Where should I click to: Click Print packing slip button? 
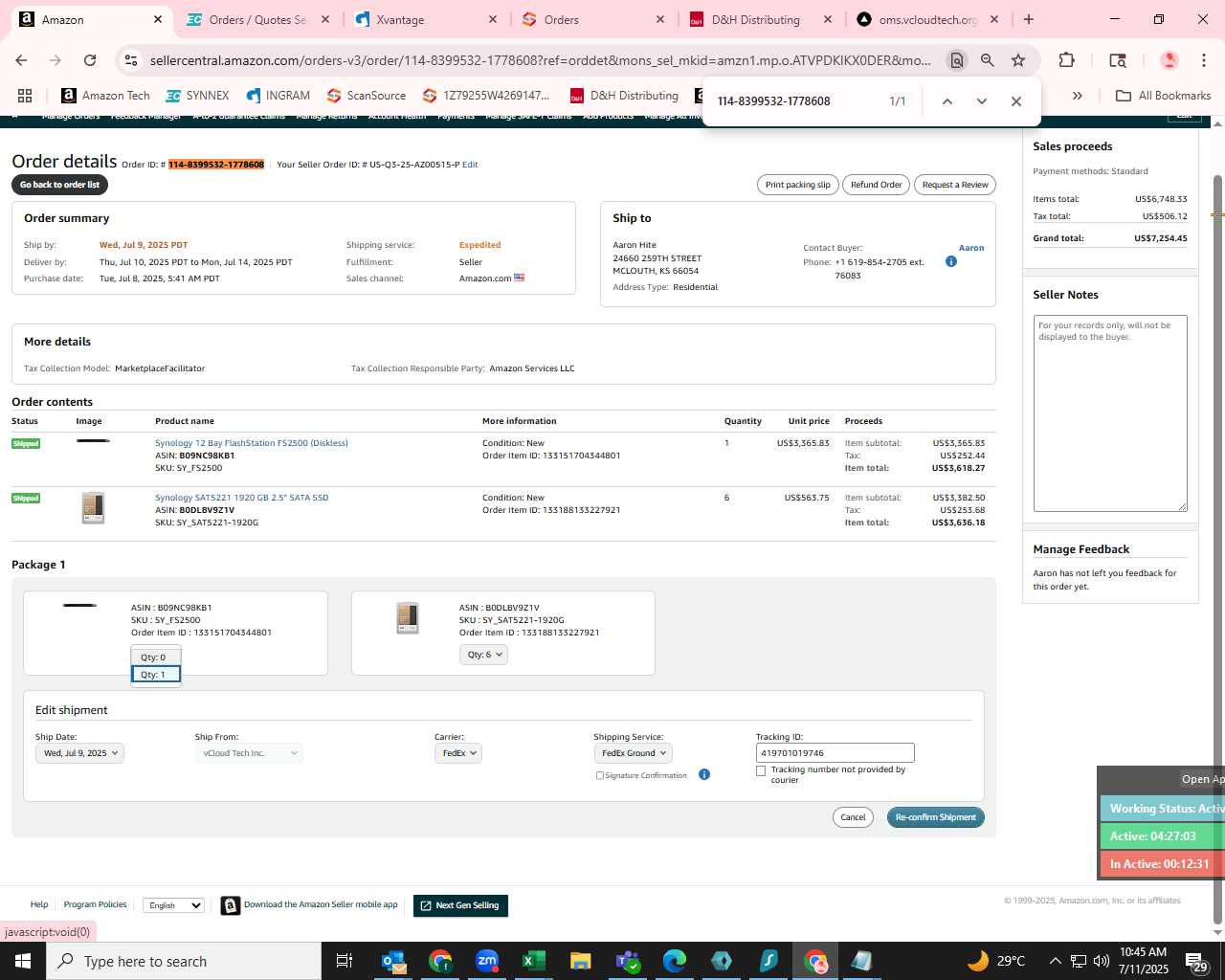coord(797,185)
